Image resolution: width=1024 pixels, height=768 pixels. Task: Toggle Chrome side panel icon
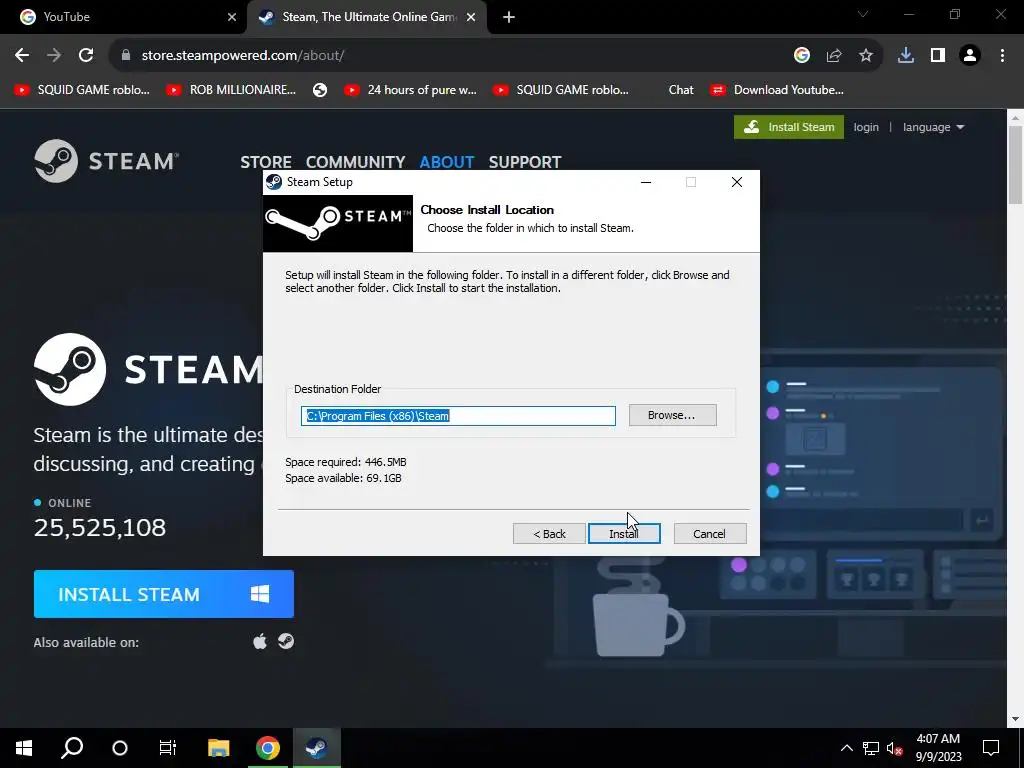(x=938, y=56)
